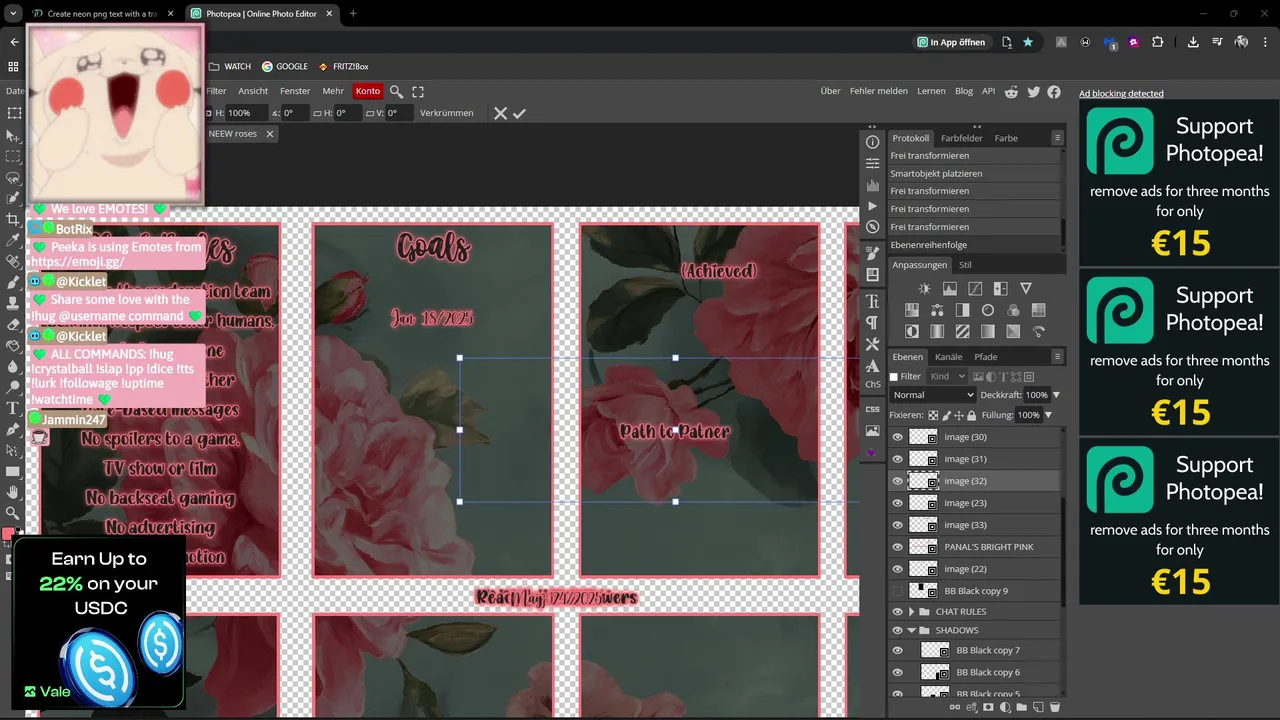Toggle fullscreen icon next to search
The height and width of the screenshot is (720, 1280).
418,91
